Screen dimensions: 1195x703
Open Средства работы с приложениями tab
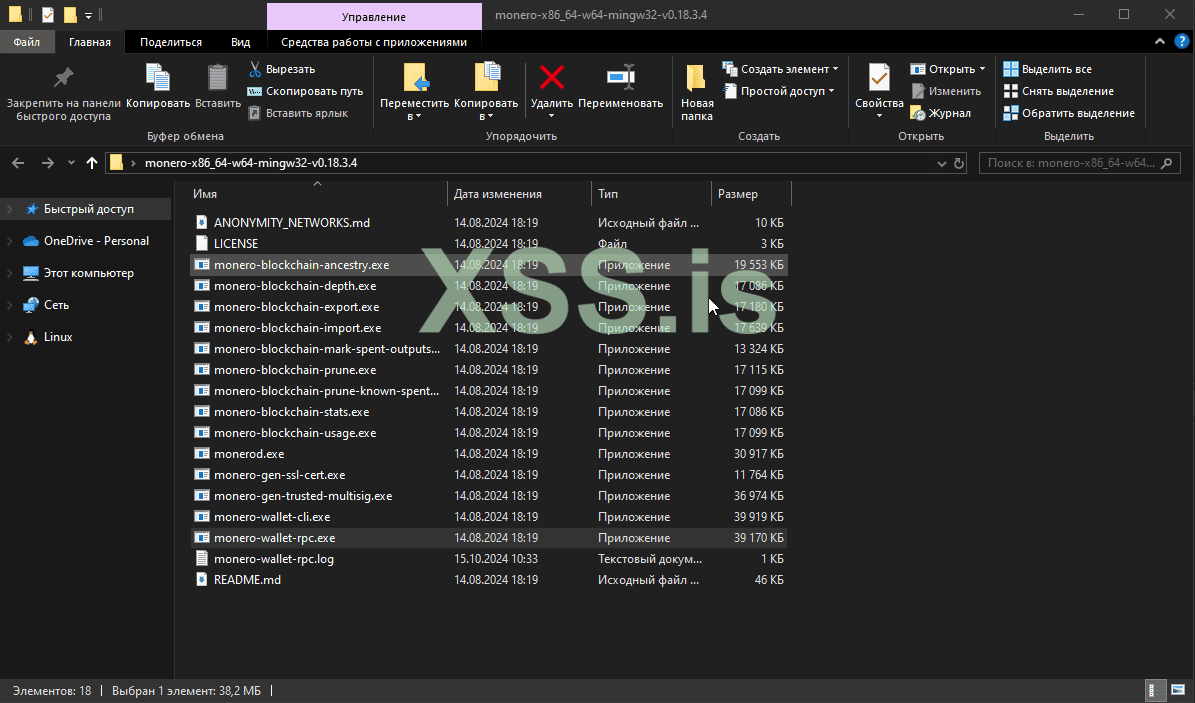373,42
